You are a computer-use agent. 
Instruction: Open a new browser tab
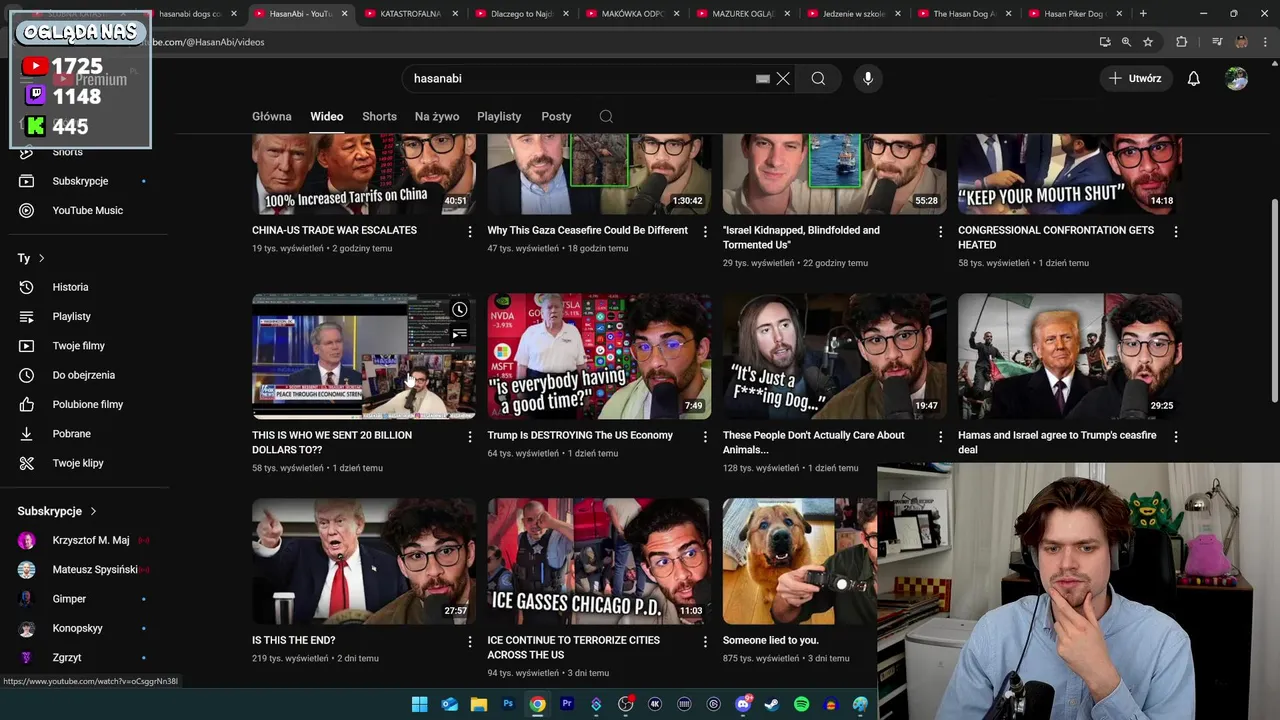pyautogui.click(x=1143, y=13)
